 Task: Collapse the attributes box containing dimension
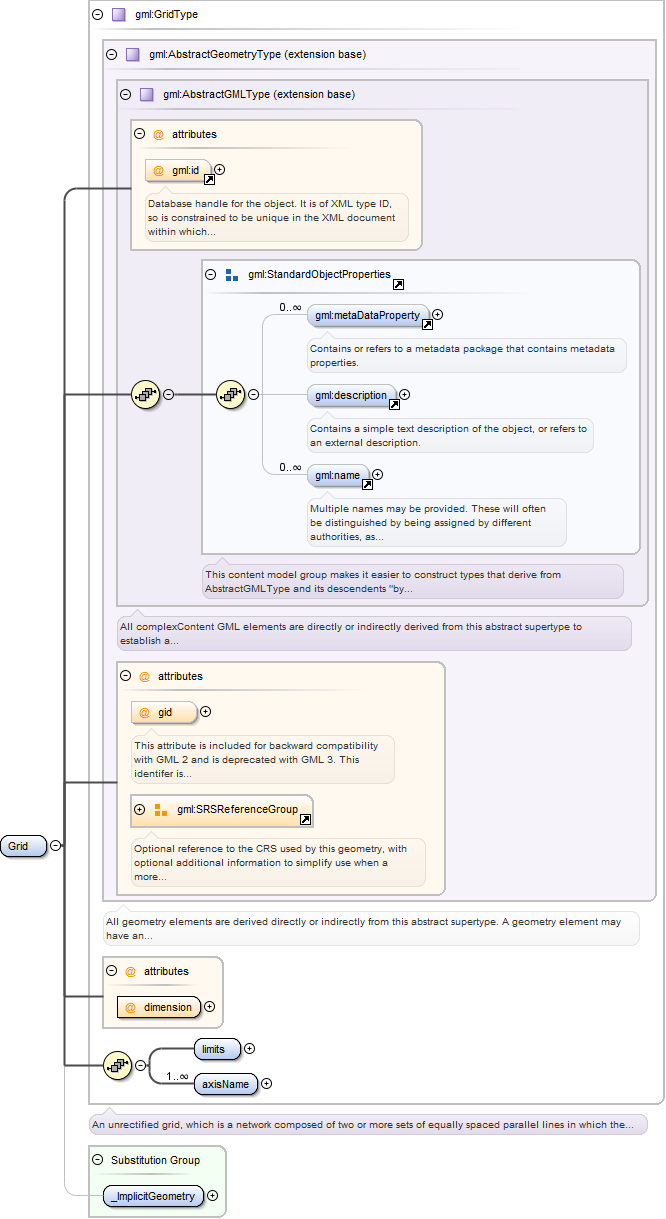(x=111, y=971)
